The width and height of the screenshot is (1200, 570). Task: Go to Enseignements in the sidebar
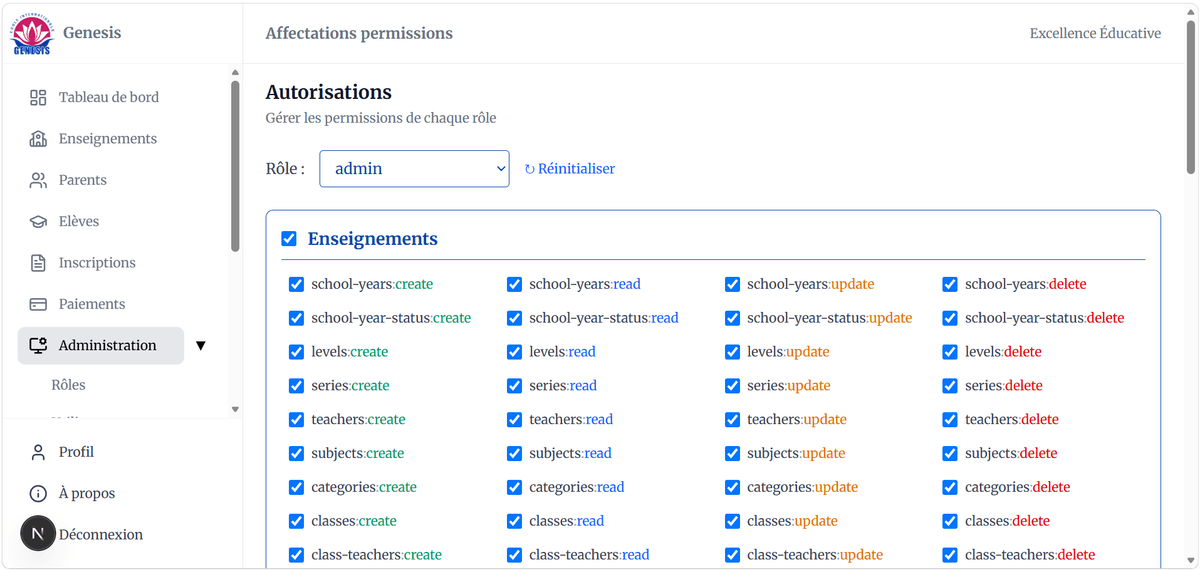tap(108, 139)
